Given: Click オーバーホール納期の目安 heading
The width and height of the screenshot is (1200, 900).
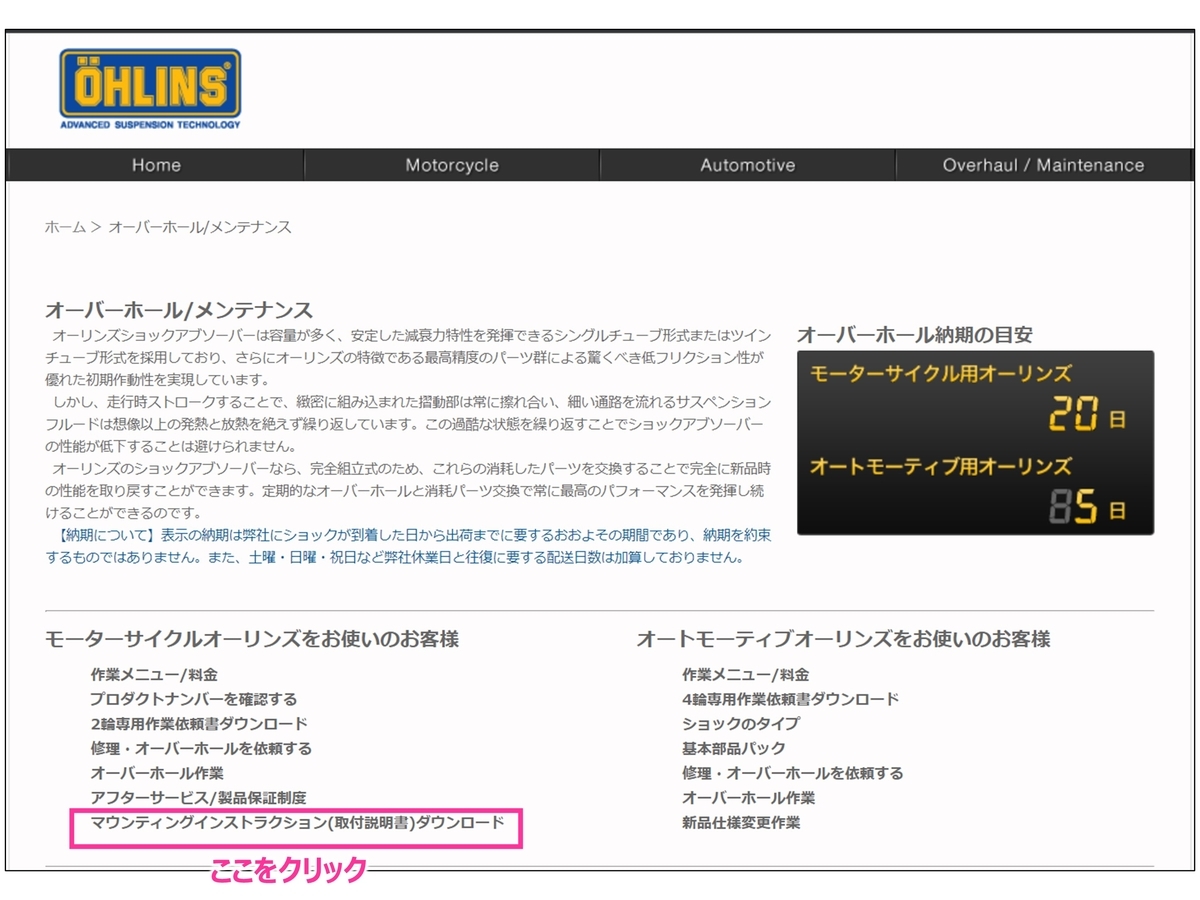Looking at the screenshot, I should (x=915, y=335).
